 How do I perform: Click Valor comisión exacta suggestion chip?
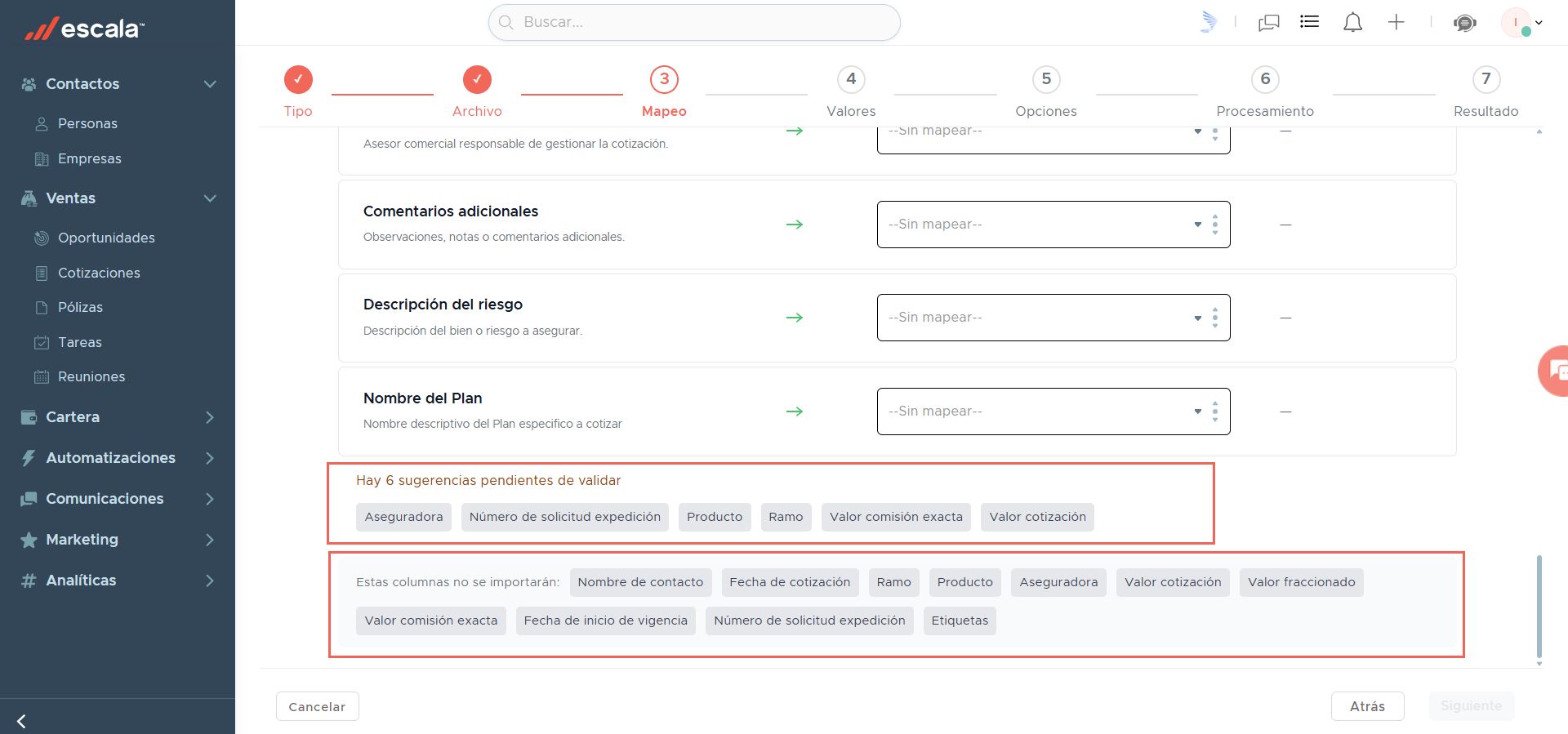896,517
